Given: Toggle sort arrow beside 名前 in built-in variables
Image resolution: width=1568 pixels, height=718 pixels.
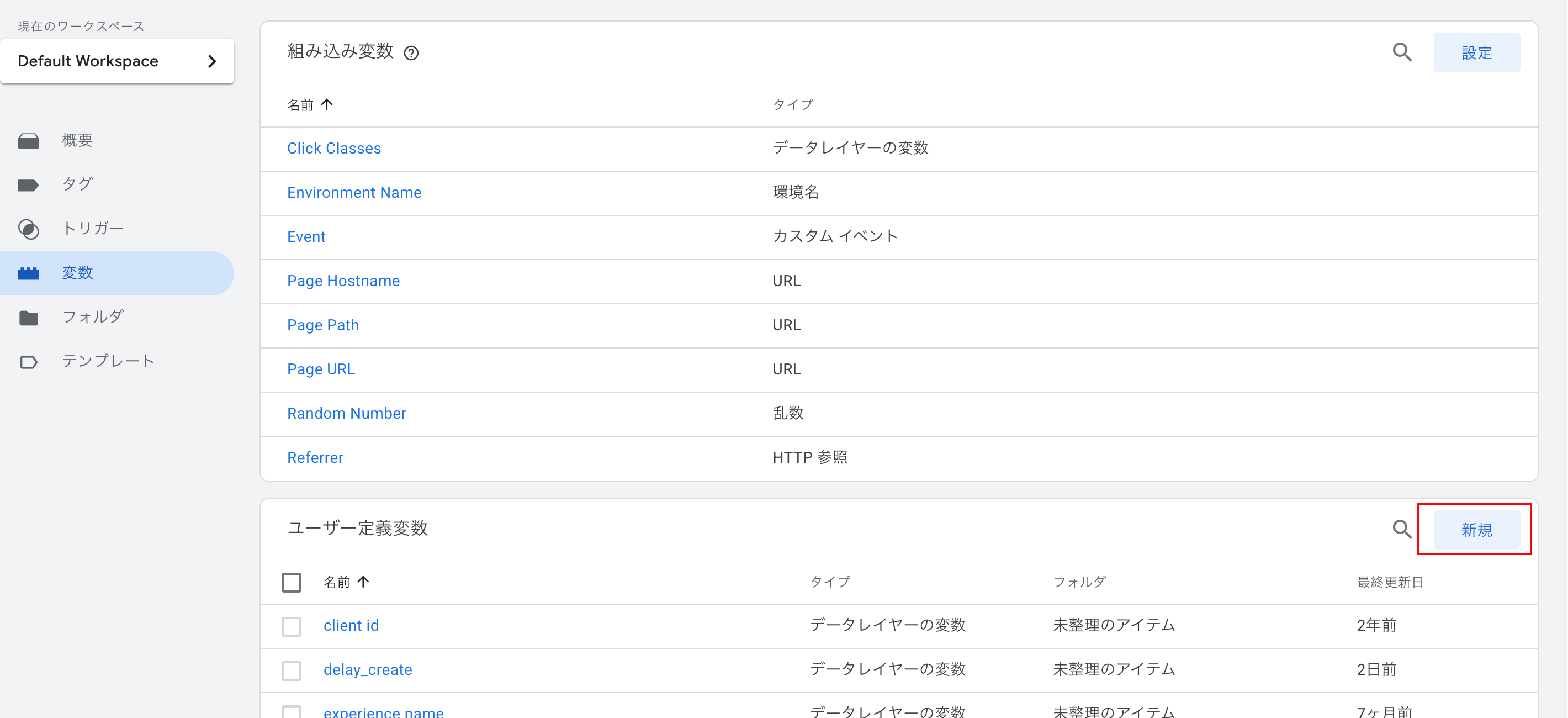Looking at the screenshot, I should [327, 105].
